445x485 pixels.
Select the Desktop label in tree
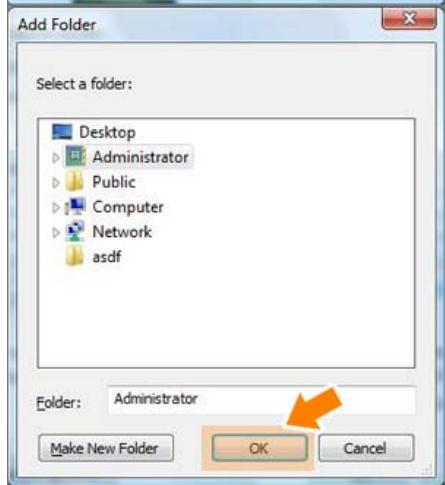coord(107,132)
